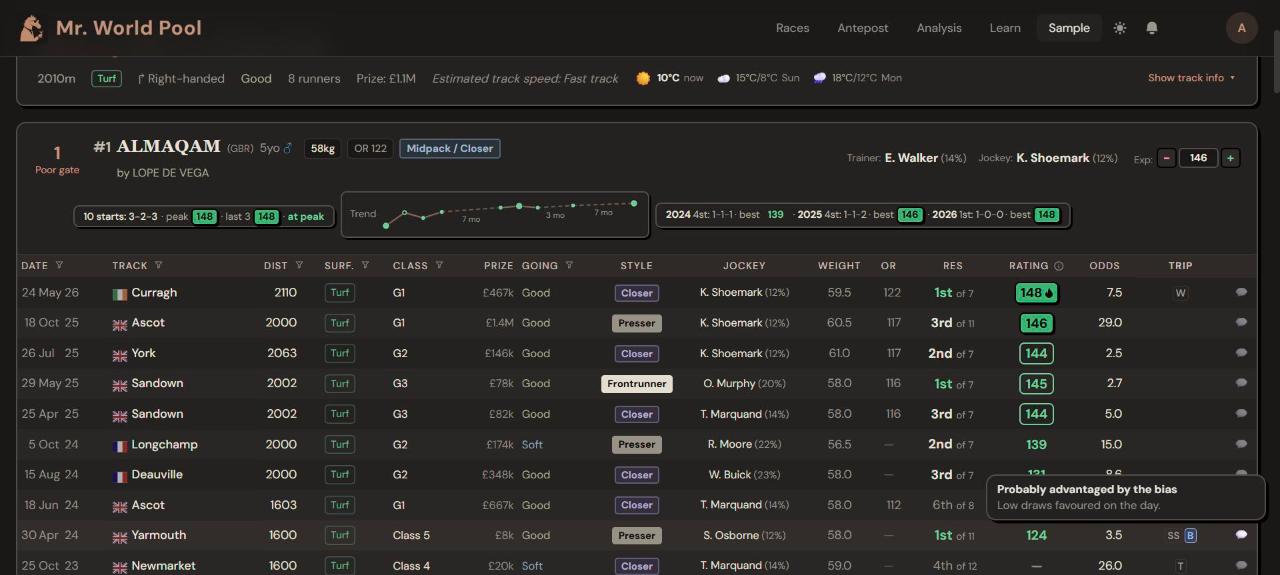Click the Presser badge on Longchamp row
This screenshot has width=1280, height=575.
click(637, 444)
